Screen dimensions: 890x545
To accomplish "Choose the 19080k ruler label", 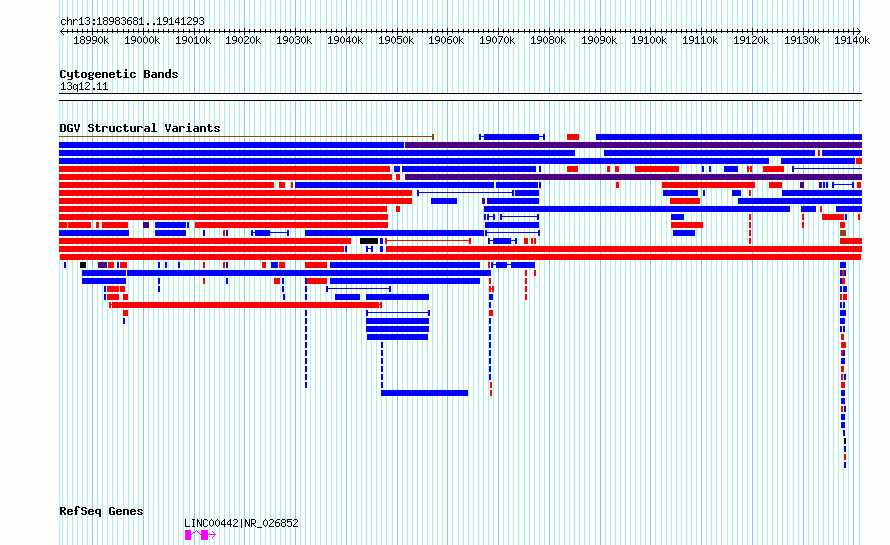I will click(x=548, y=40).
